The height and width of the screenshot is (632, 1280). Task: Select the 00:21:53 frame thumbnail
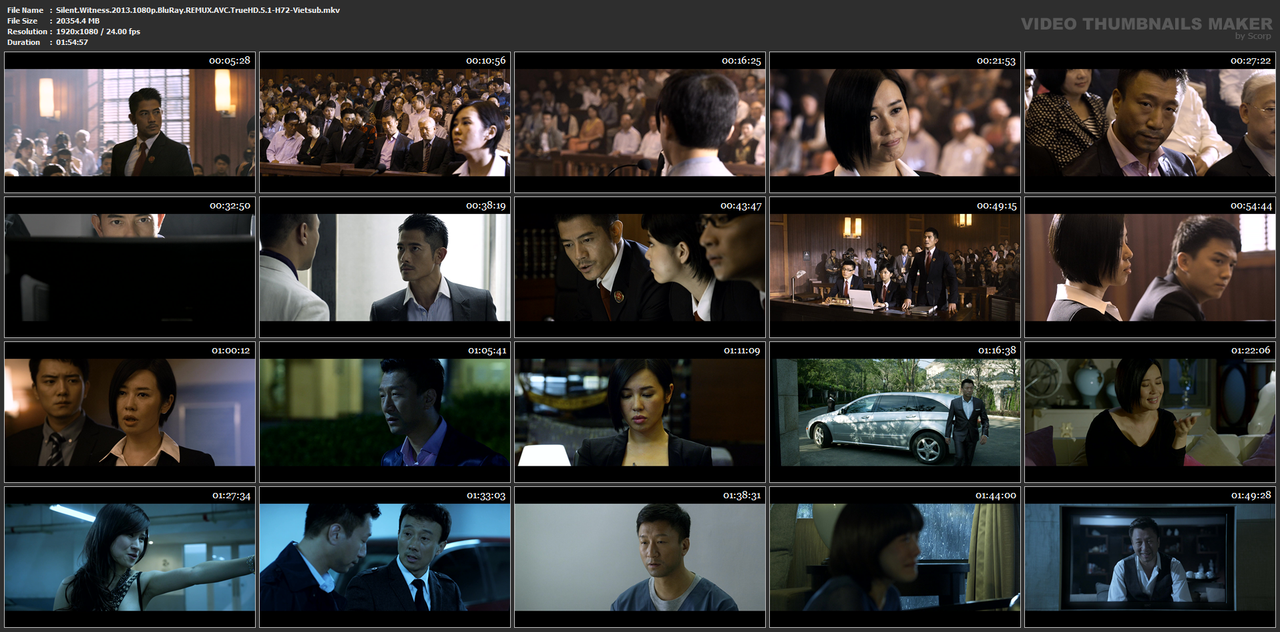click(895, 122)
